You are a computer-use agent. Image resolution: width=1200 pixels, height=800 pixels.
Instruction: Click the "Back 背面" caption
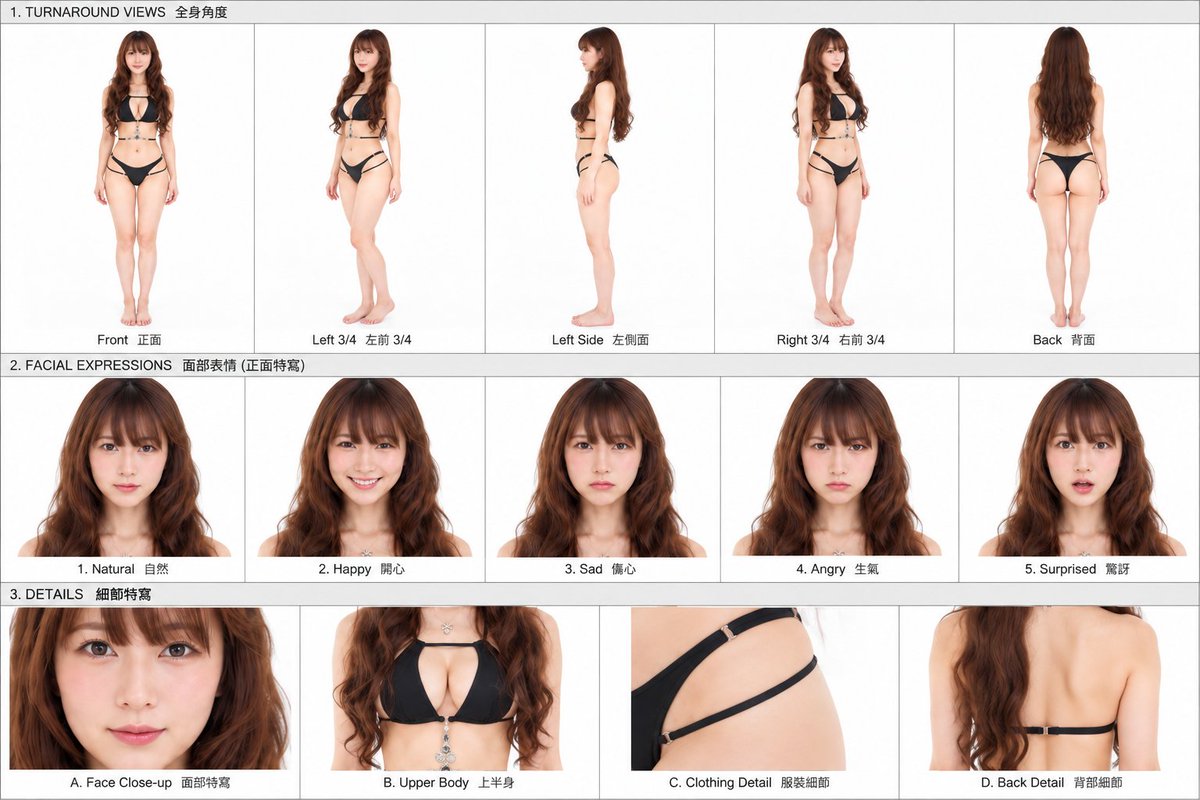pos(1064,340)
